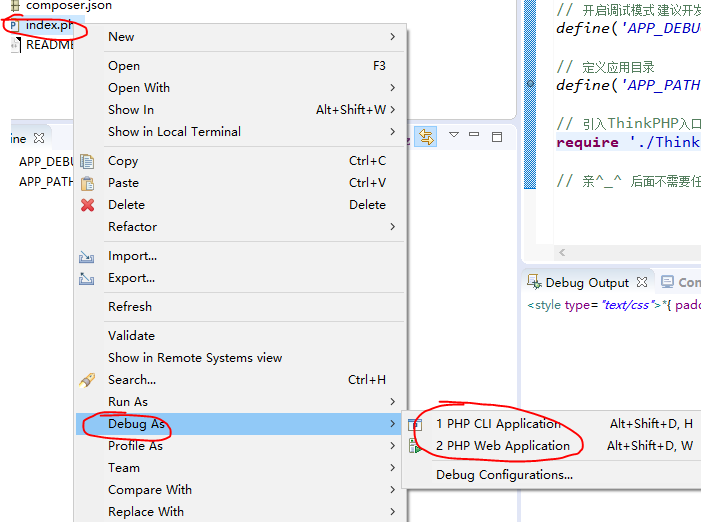Click the index.php file icon
This screenshot has height=522, width=701.
14,25
